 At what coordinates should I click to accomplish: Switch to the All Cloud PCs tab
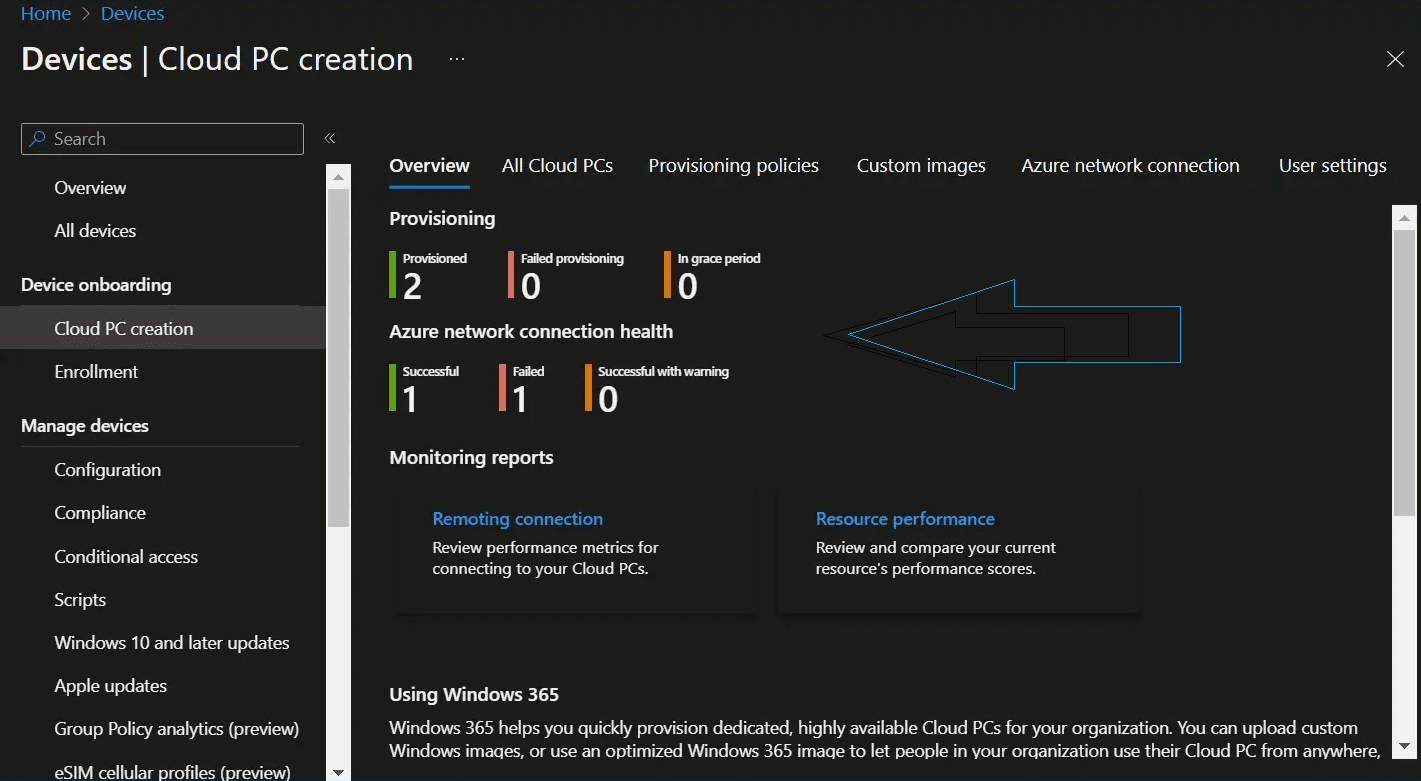click(557, 165)
